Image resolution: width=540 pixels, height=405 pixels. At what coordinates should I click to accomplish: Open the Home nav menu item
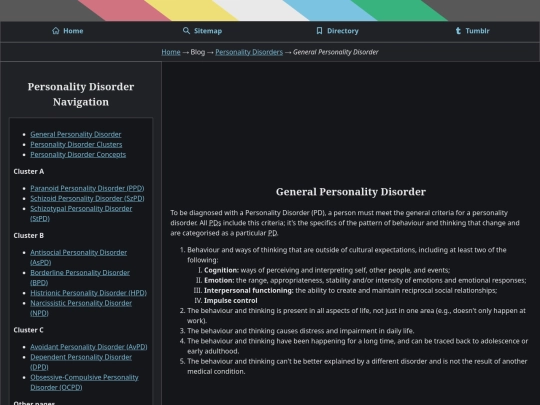pyautogui.click(x=68, y=31)
